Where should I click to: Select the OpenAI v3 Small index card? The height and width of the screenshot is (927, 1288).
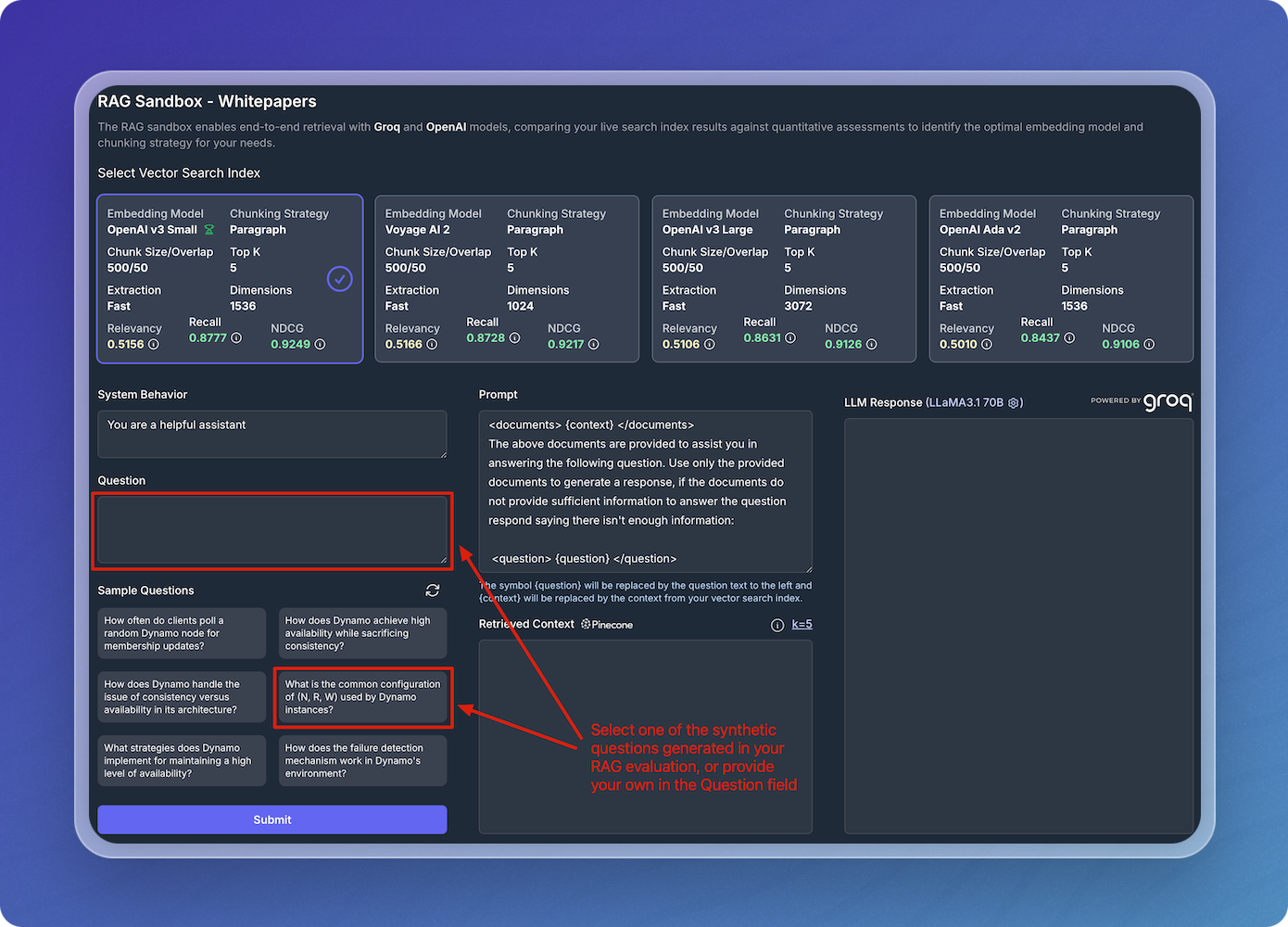point(230,278)
